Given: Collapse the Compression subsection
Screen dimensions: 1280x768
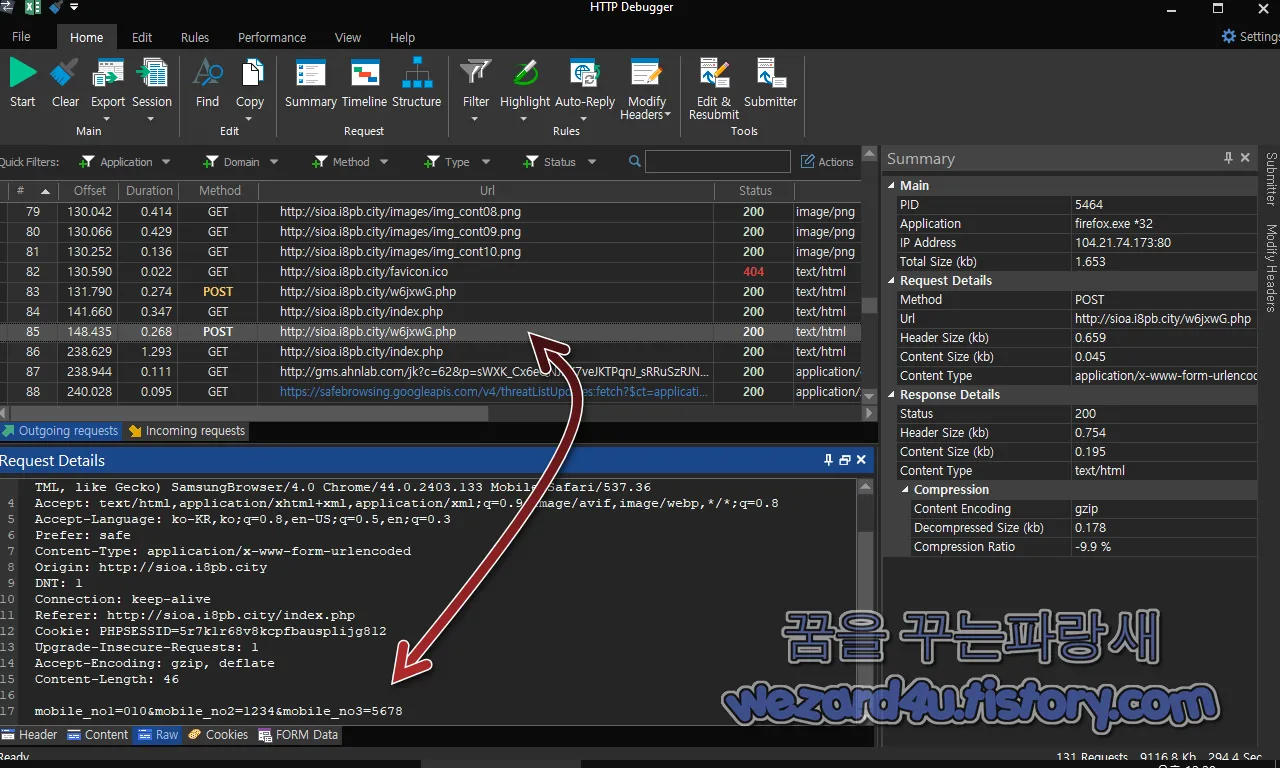Looking at the screenshot, I should [x=906, y=489].
